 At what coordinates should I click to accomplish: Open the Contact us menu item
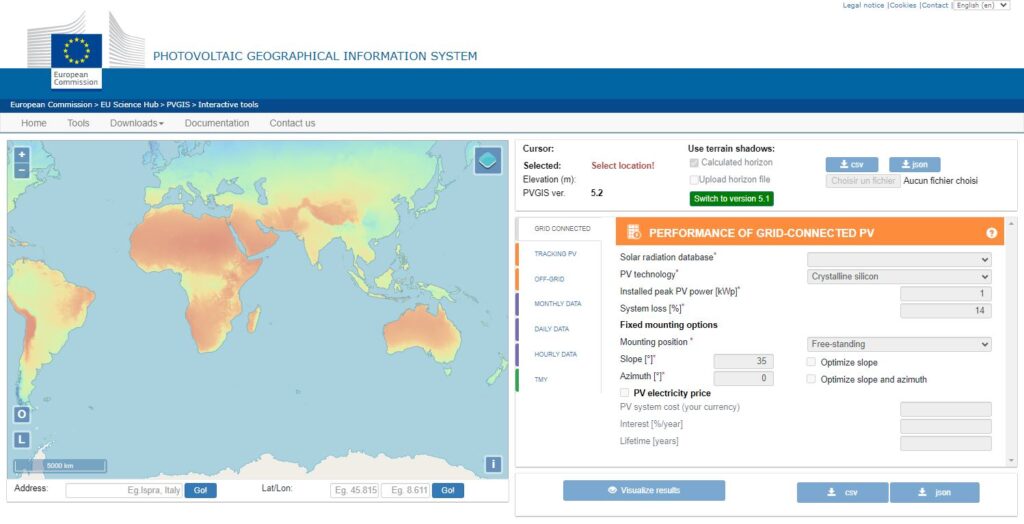coord(292,123)
